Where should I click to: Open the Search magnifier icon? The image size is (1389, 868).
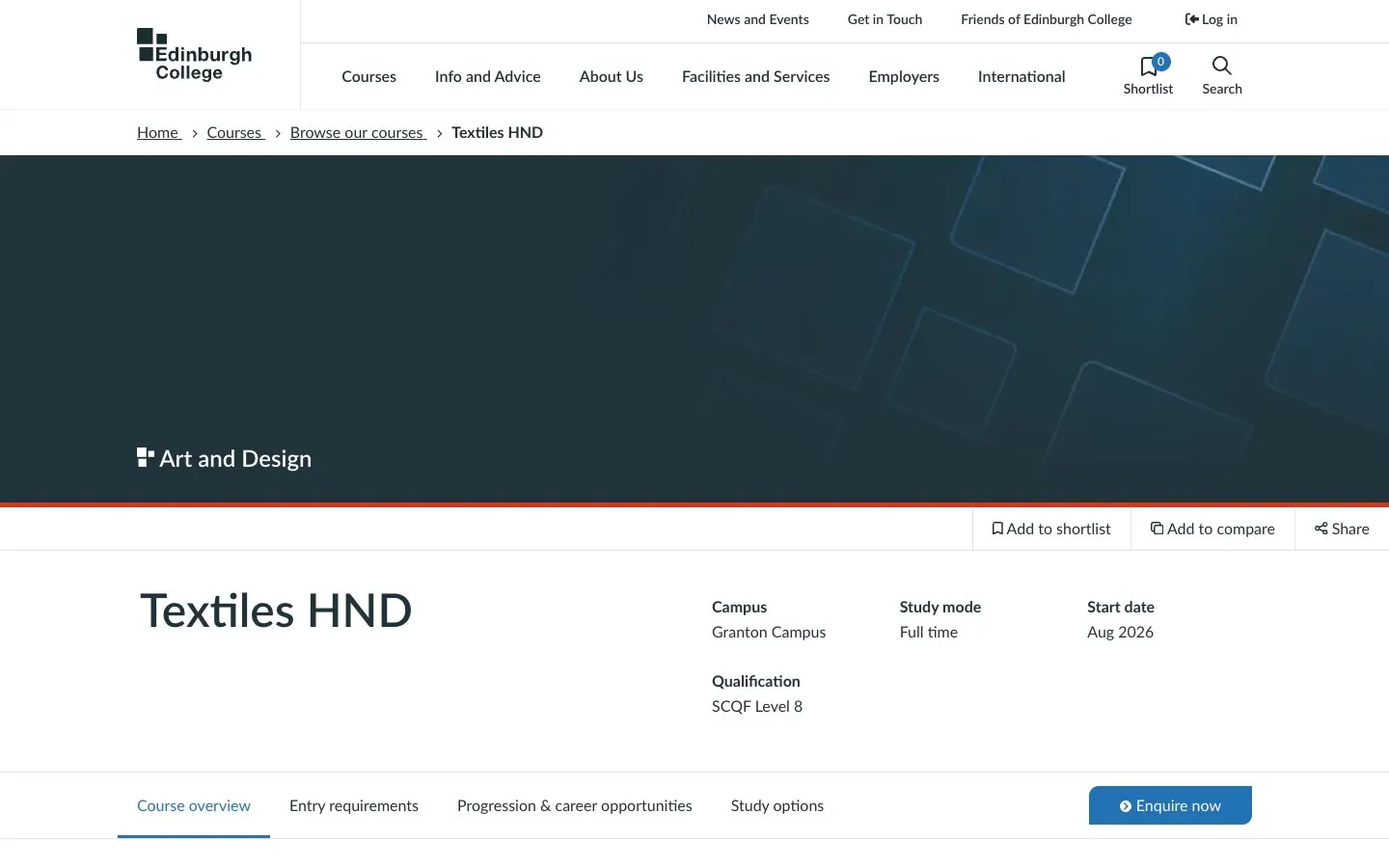[1222, 75]
